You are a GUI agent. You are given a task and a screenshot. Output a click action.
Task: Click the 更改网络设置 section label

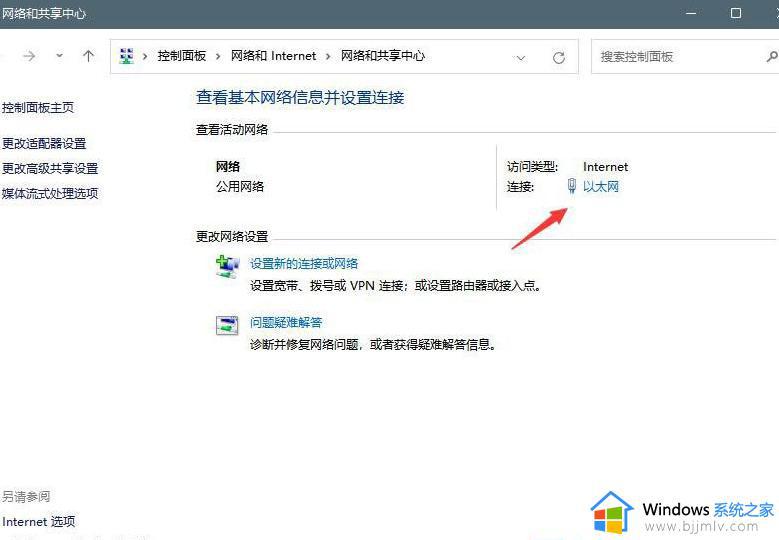point(232,236)
